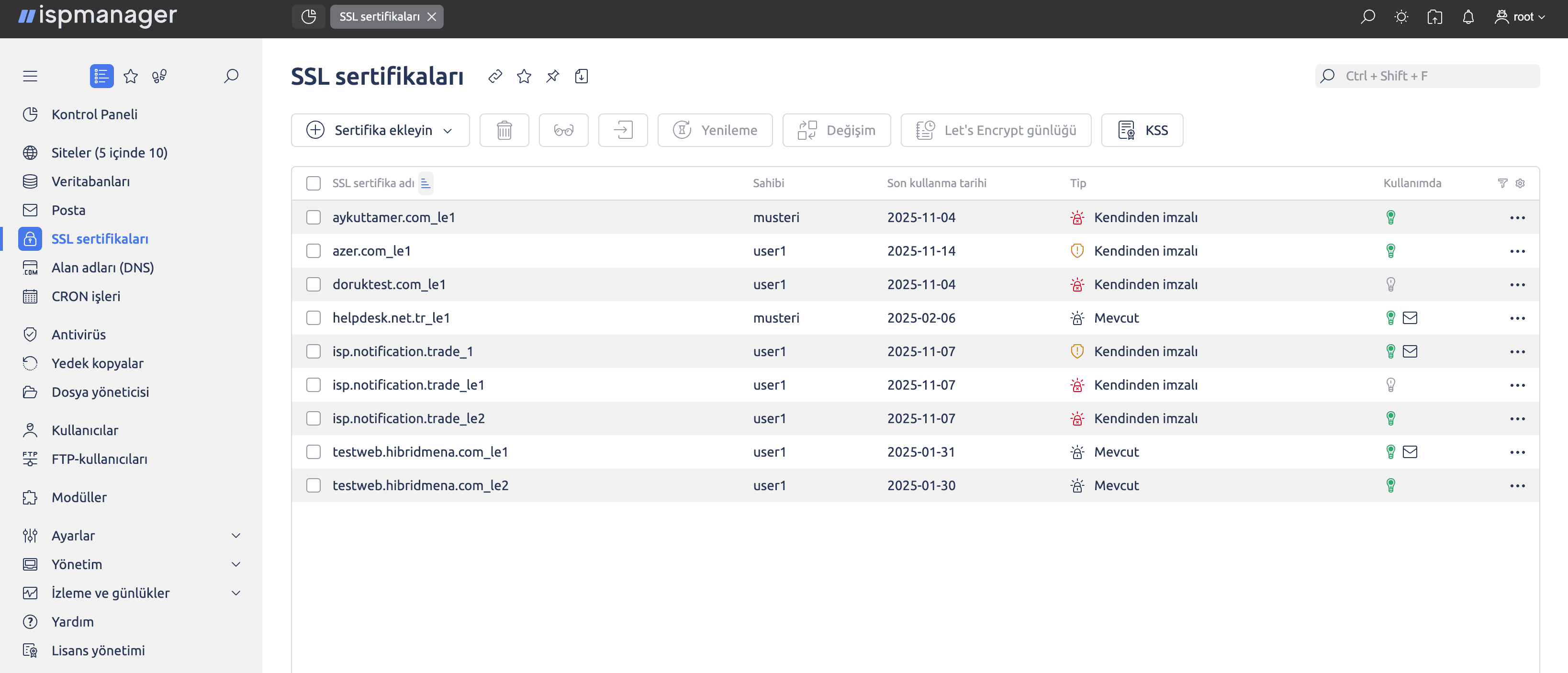The width and height of the screenshot is (1568, 673).
Task: Click the trash delete toolbar button
Action: point(504,130)
